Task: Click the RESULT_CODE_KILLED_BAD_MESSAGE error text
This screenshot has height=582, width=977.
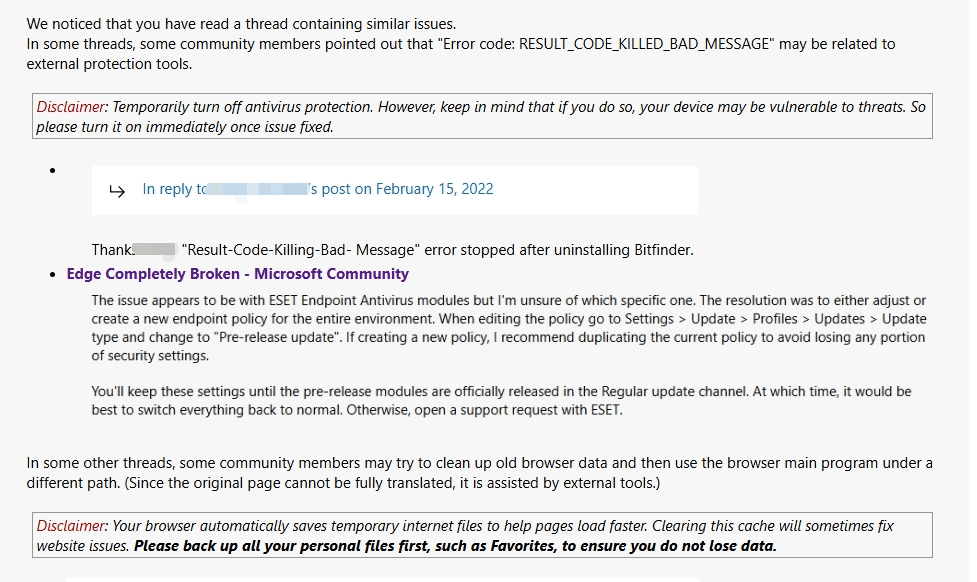Action: point(644,44)
